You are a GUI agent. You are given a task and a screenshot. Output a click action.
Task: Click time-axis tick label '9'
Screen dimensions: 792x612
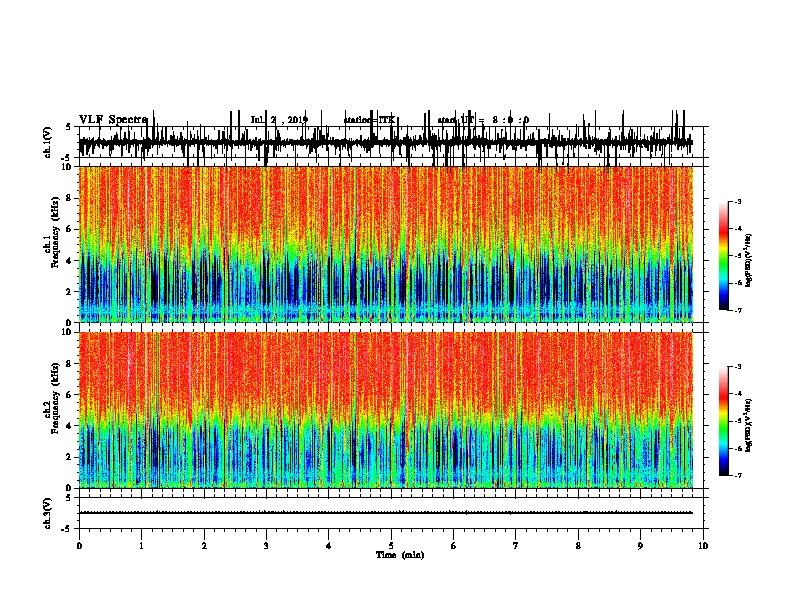pyautogui.click(x=640, y=546)
